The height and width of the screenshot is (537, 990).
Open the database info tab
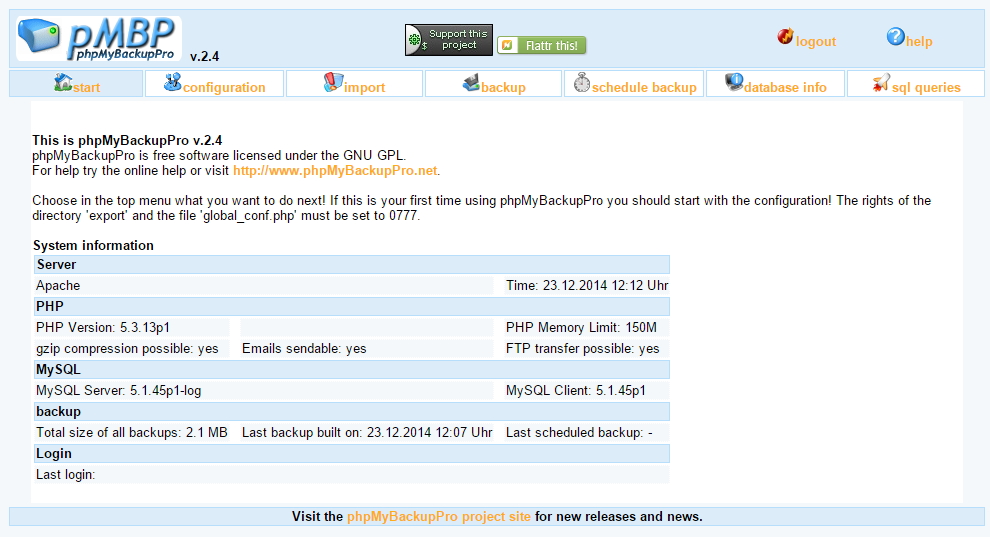click(775, 84)
